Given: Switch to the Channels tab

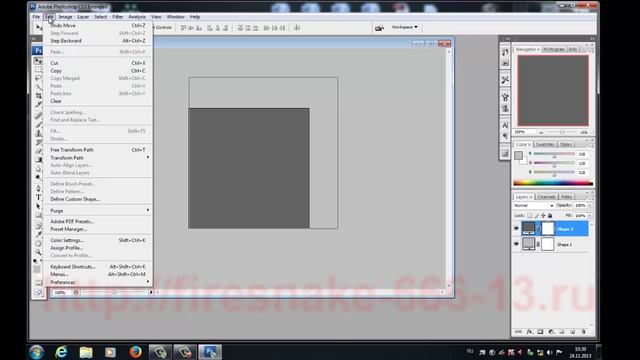Looking at the screenshot, I should (x=546, y=197).
